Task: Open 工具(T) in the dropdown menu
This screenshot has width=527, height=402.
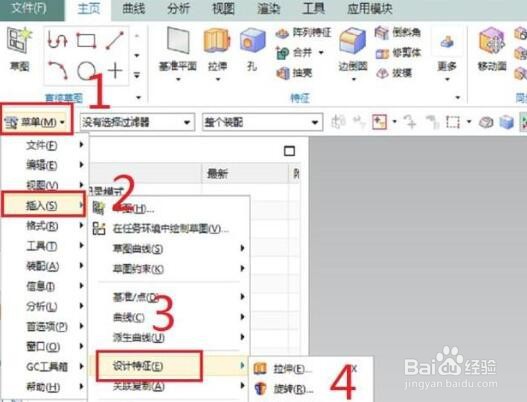Action: [44, 246]
